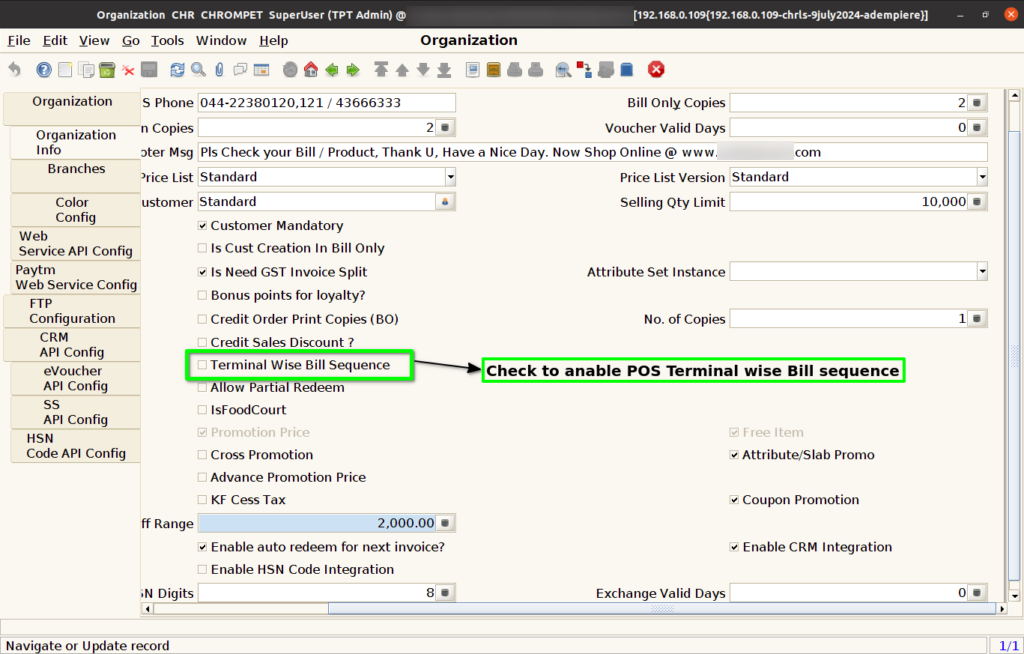This screenshot has width=1024, height=654.
Task: Open Help from the blue question mark icon
Action: (x=44, y=69)
